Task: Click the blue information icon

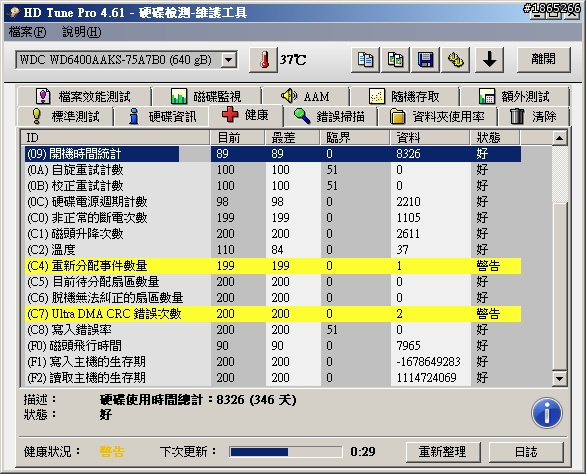Action: point(546,413)
